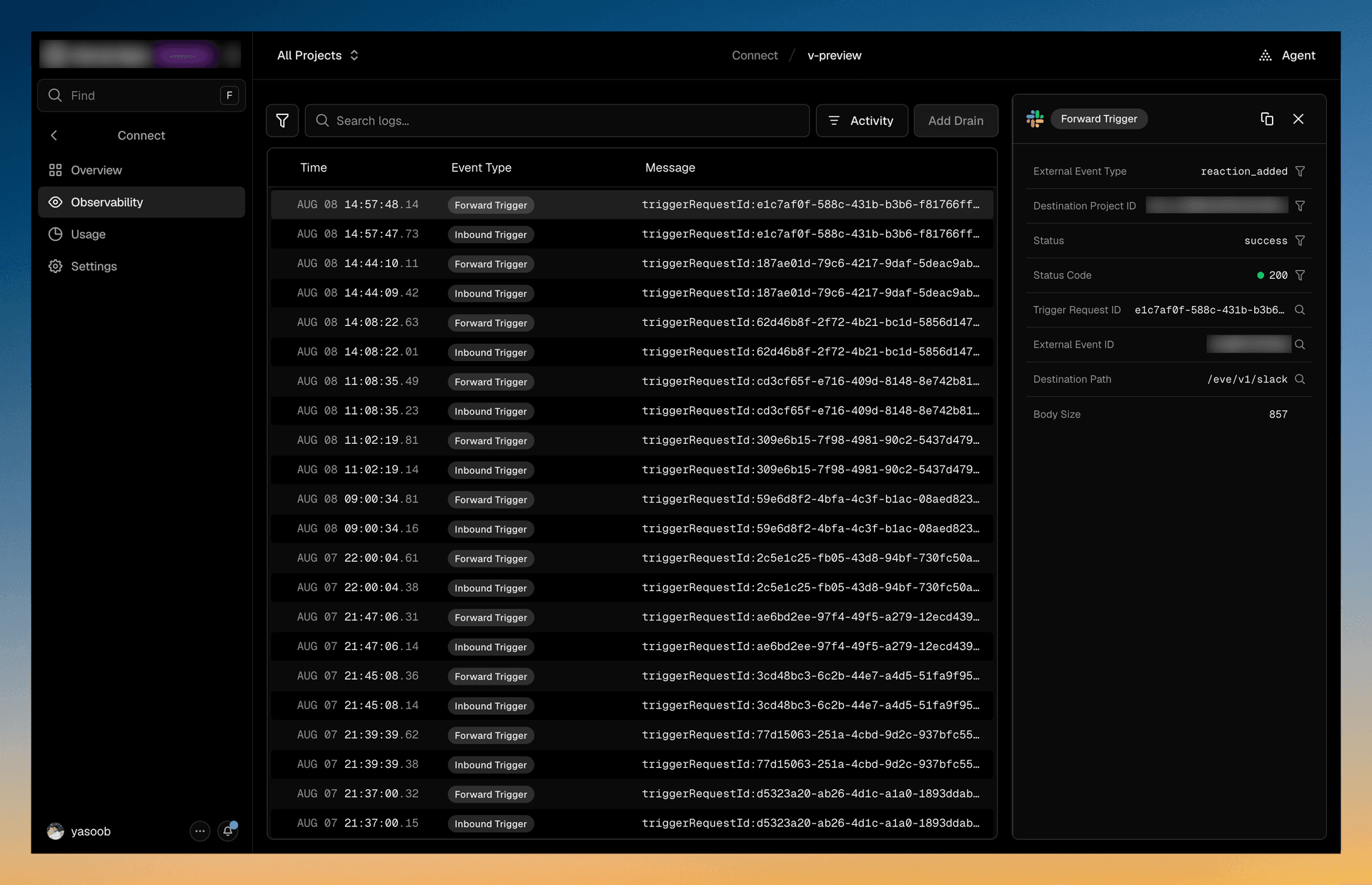The image size is (1372, 885).
Task: Click the magnifier icon in Search logs field
Action: pyautogui.click(x=322, y=121)
